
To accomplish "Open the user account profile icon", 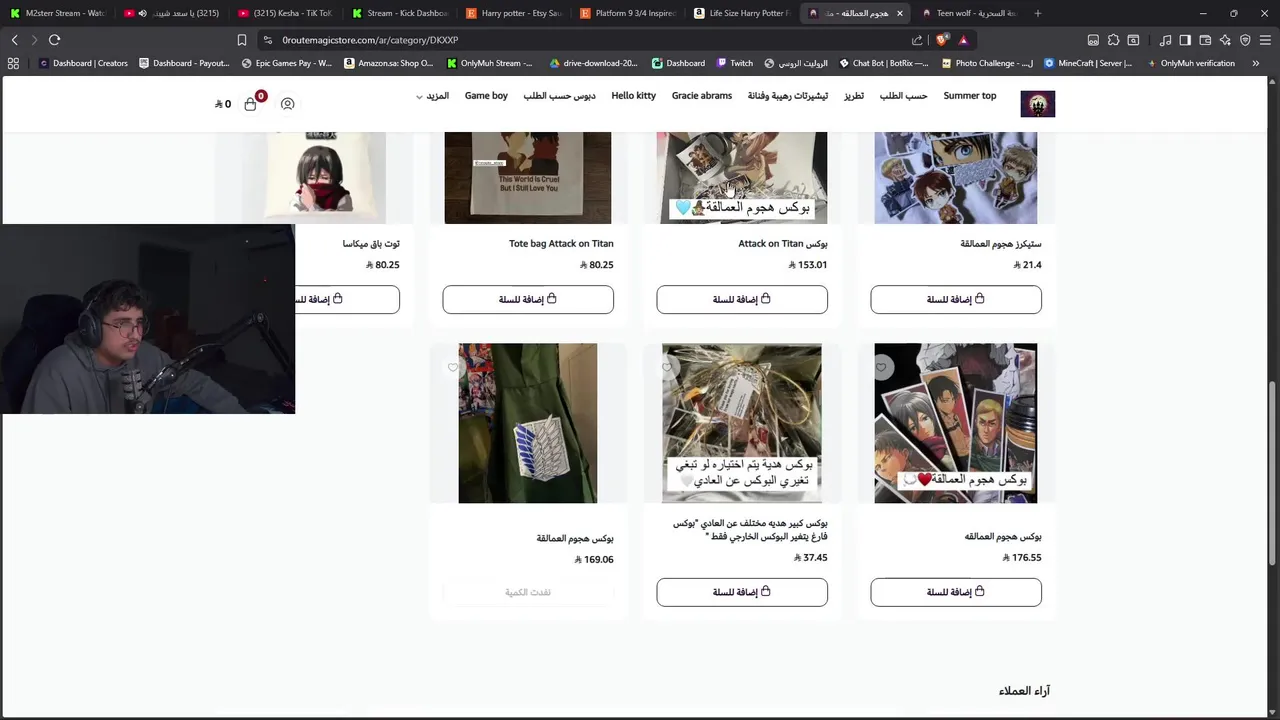I will [x=287, y=104].
